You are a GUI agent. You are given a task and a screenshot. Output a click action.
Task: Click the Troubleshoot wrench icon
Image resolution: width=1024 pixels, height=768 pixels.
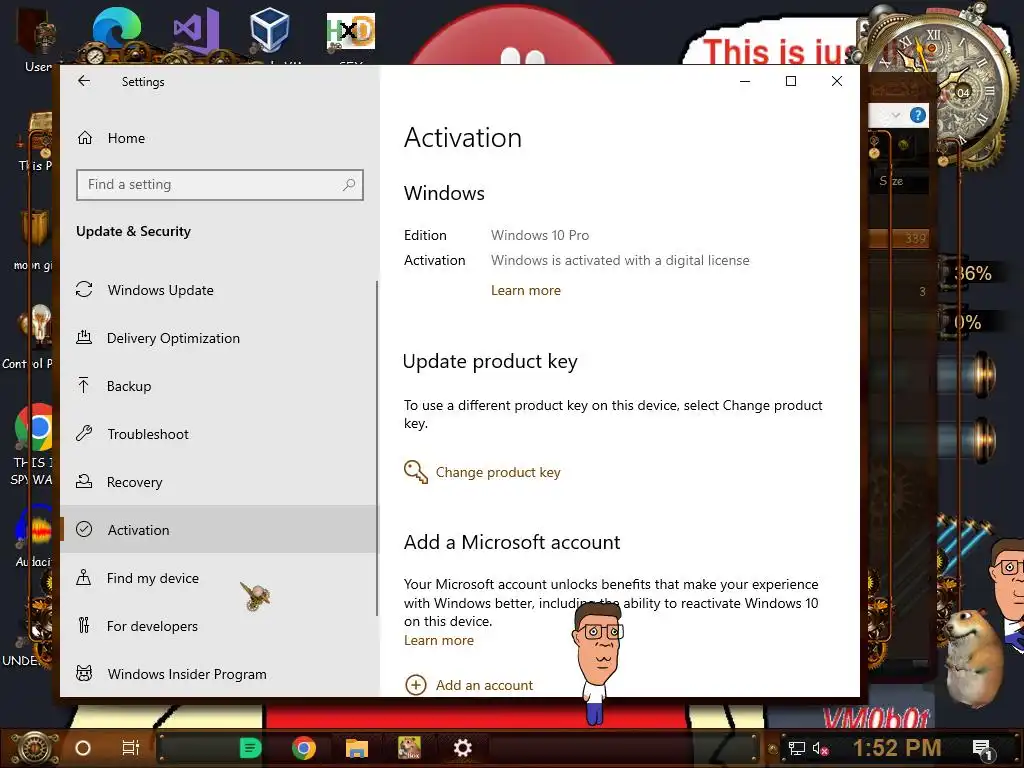(x=84, y=433)
